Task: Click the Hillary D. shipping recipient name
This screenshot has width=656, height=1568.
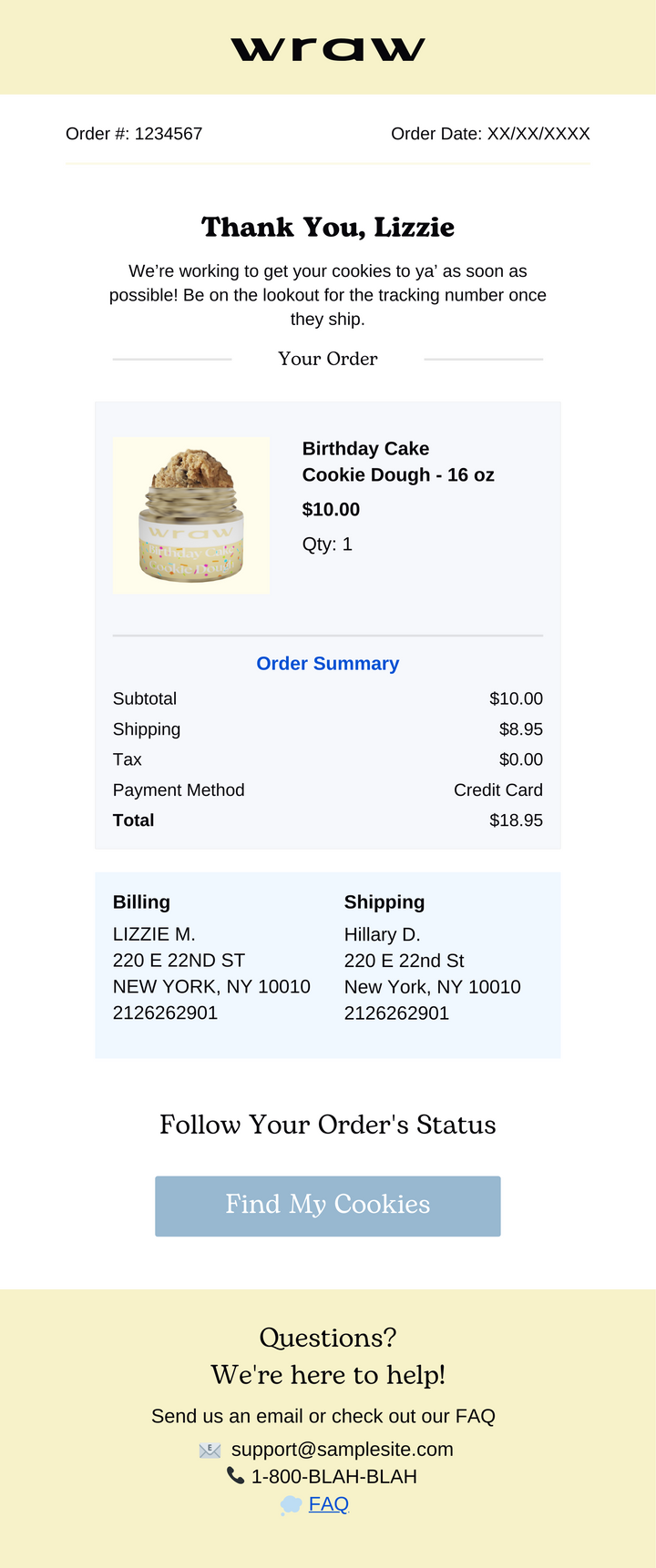Action: pyautogui.click(x=382, y=935)
